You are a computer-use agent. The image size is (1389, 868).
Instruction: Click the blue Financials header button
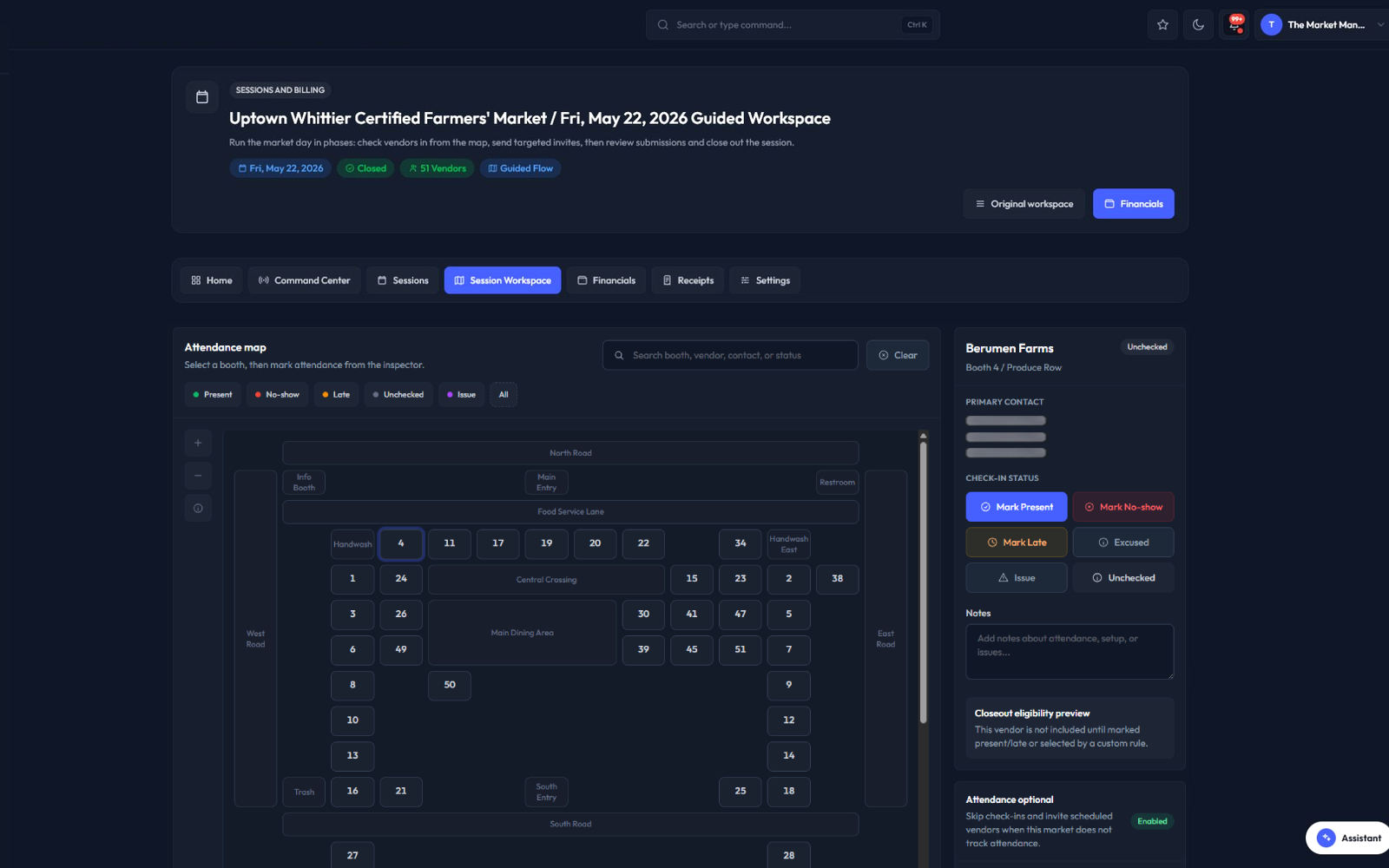coord(1133,204)
